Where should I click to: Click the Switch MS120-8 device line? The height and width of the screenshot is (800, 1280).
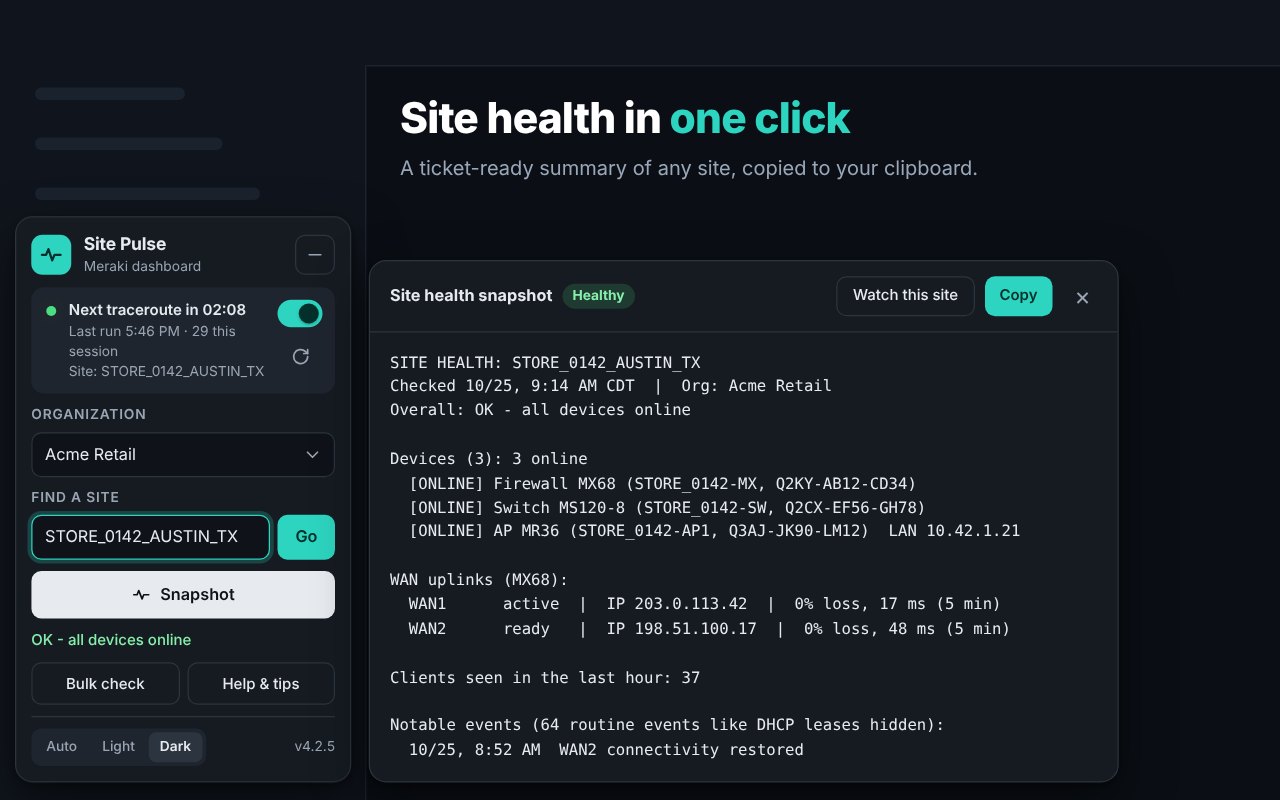667,507
